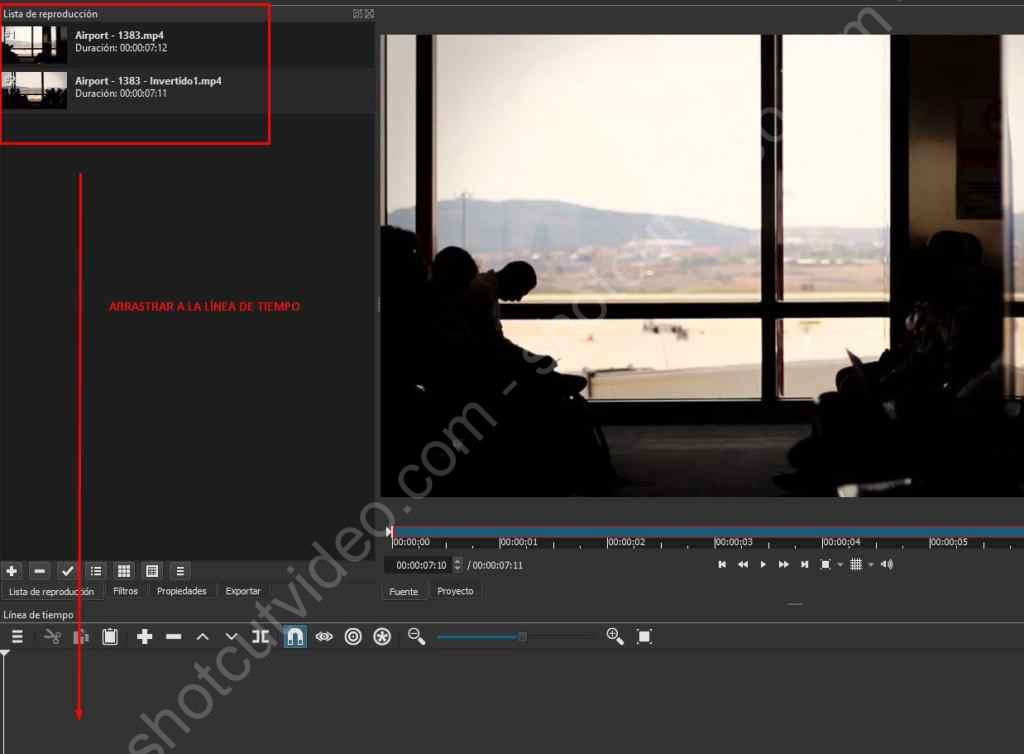Switch to the Filtros tab
Screen dimensions: 1024x754
click(x=125, y=591)
